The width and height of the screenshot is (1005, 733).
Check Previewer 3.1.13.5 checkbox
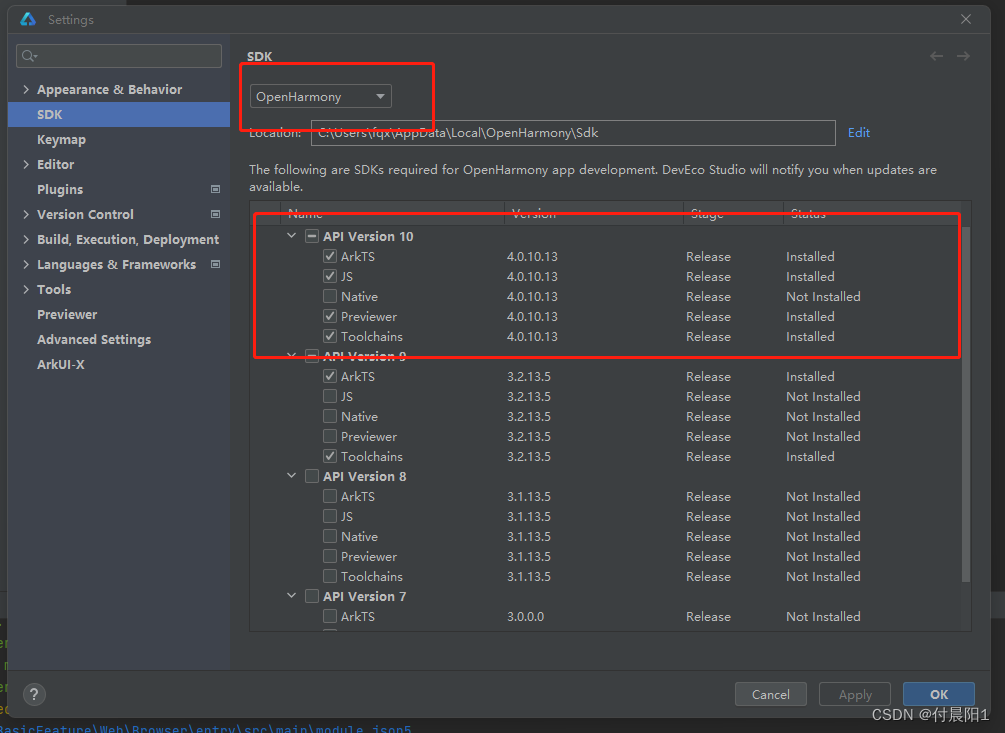[329, 556]
